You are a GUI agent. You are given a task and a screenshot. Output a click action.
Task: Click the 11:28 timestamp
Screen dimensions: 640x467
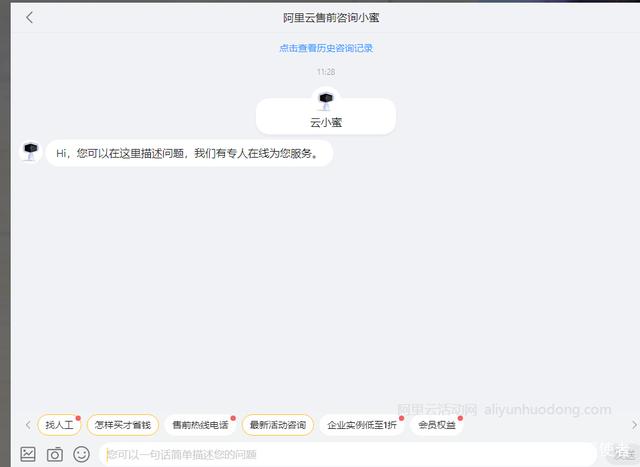(326, 72)
